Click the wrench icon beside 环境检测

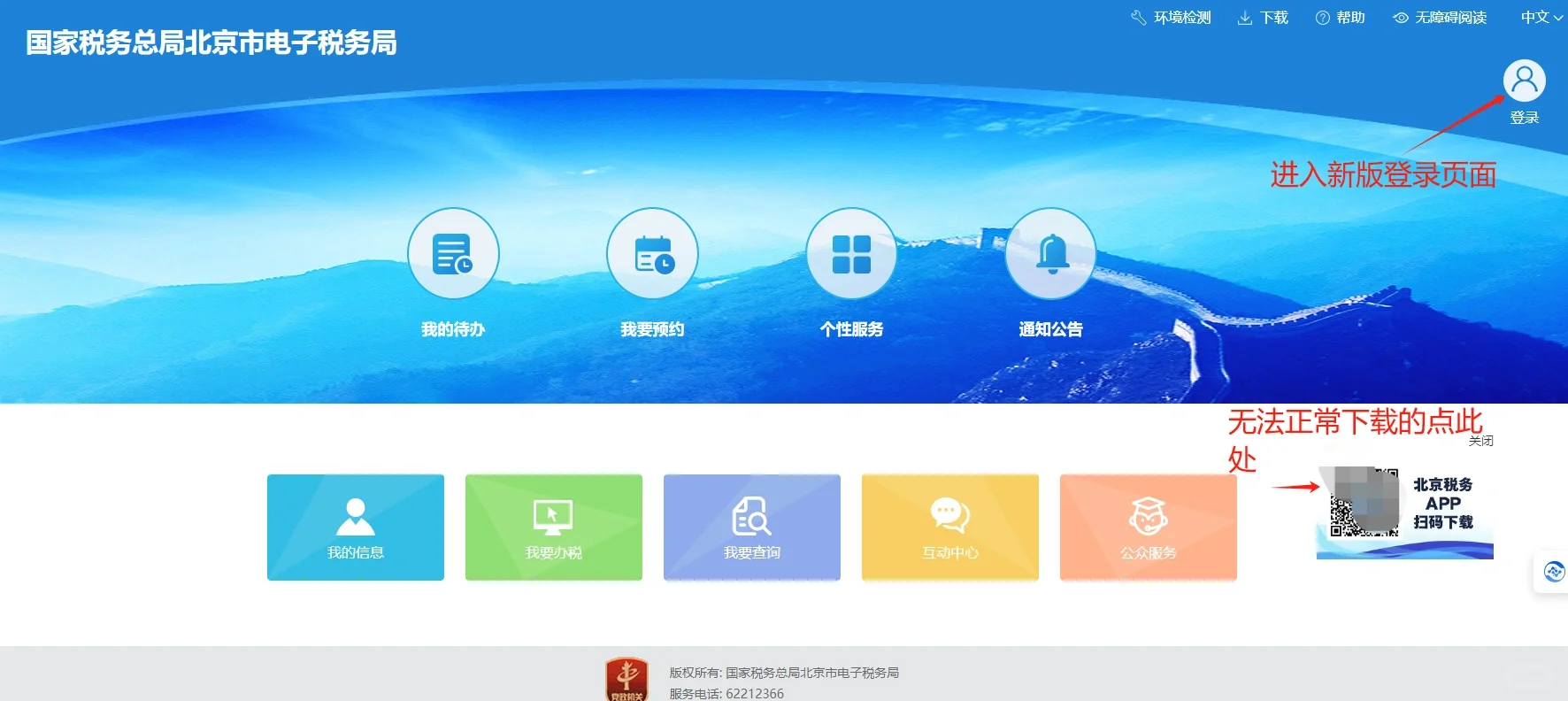(1139, 18)
